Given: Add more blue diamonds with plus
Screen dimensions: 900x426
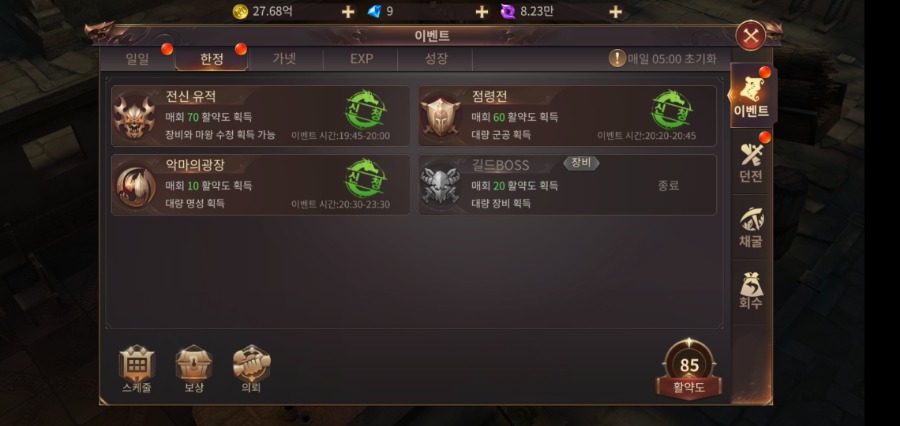Looking at the screenshot, I should click(482, 11).
